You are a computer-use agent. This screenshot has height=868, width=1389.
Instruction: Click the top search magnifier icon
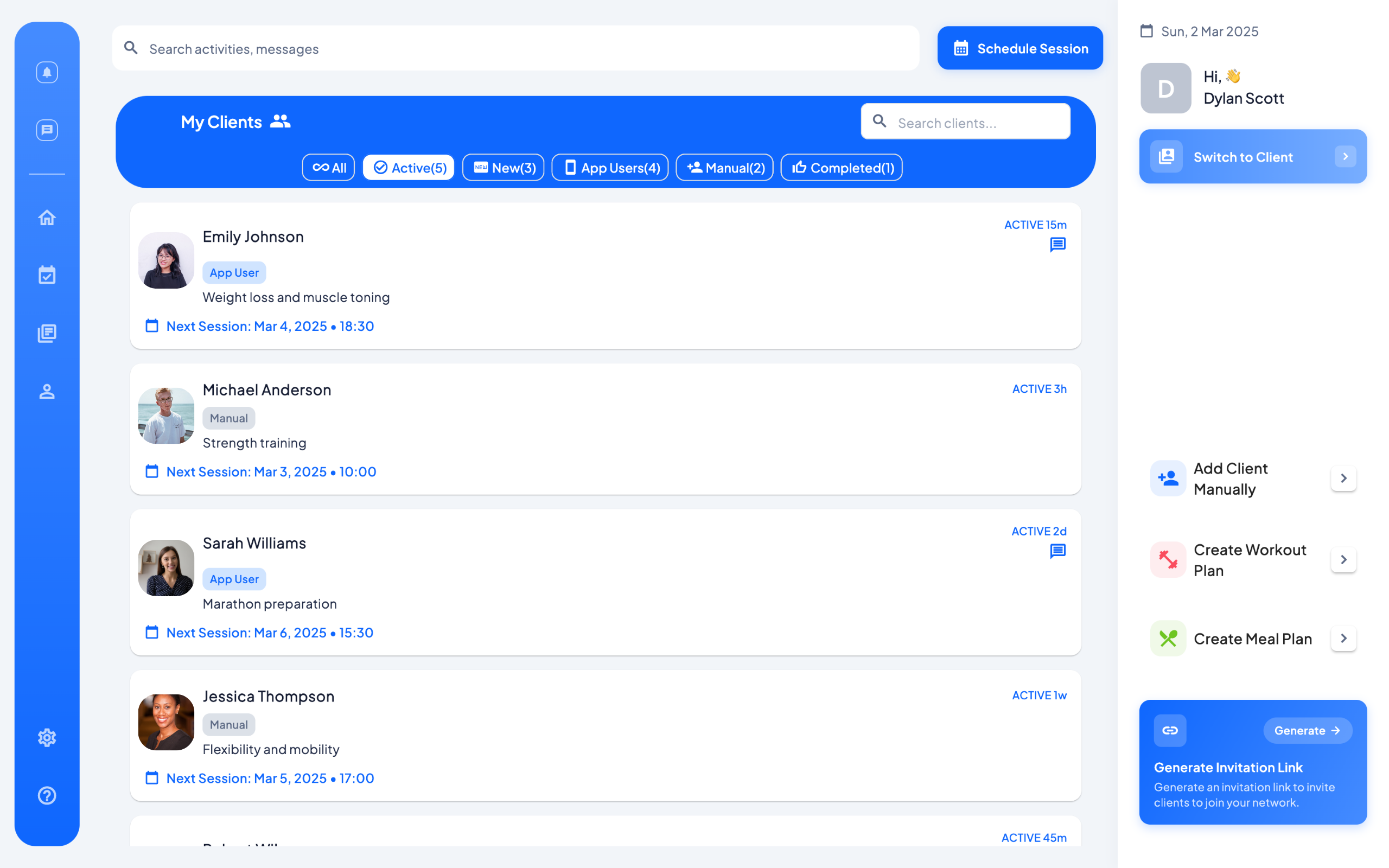[x=131, y=48]
